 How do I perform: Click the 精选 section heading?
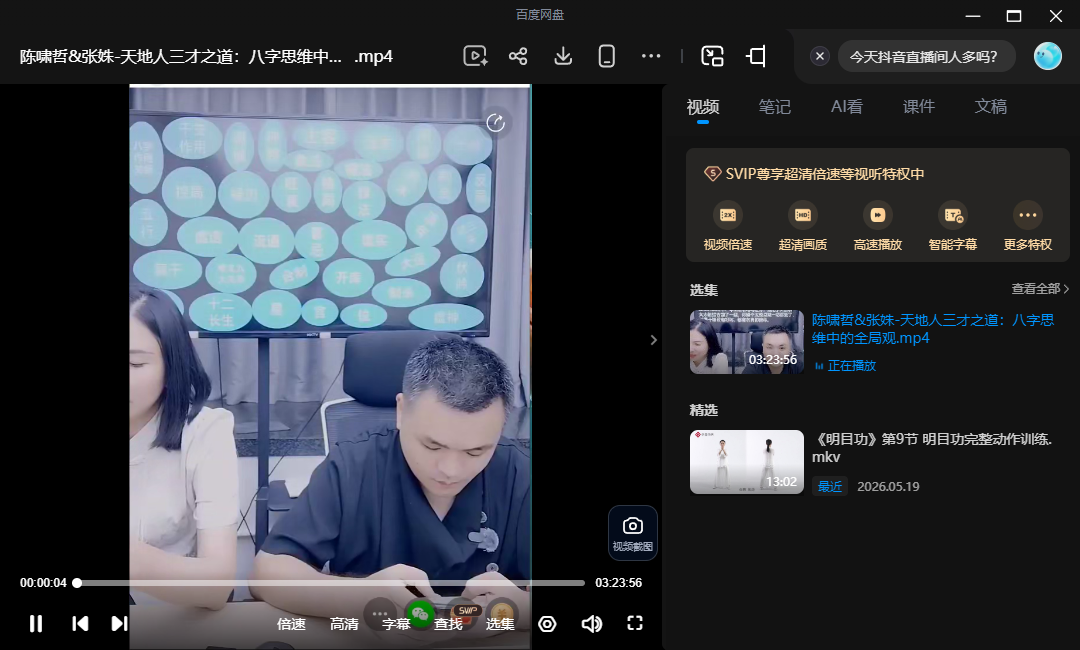[x=703, y=410]
